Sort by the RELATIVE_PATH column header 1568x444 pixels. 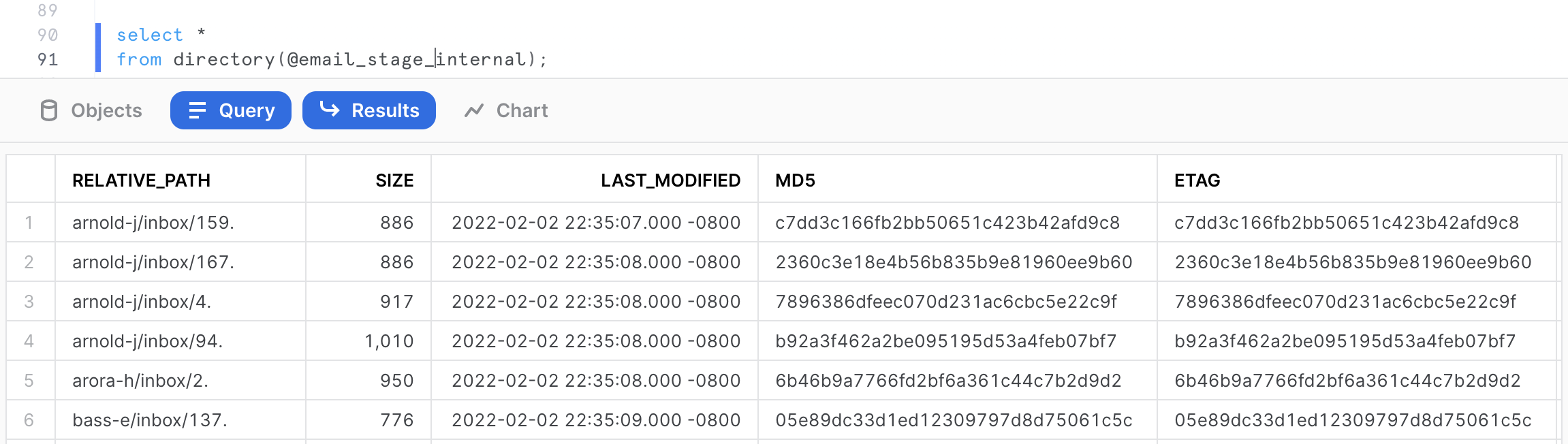click(x=141, y=180)
